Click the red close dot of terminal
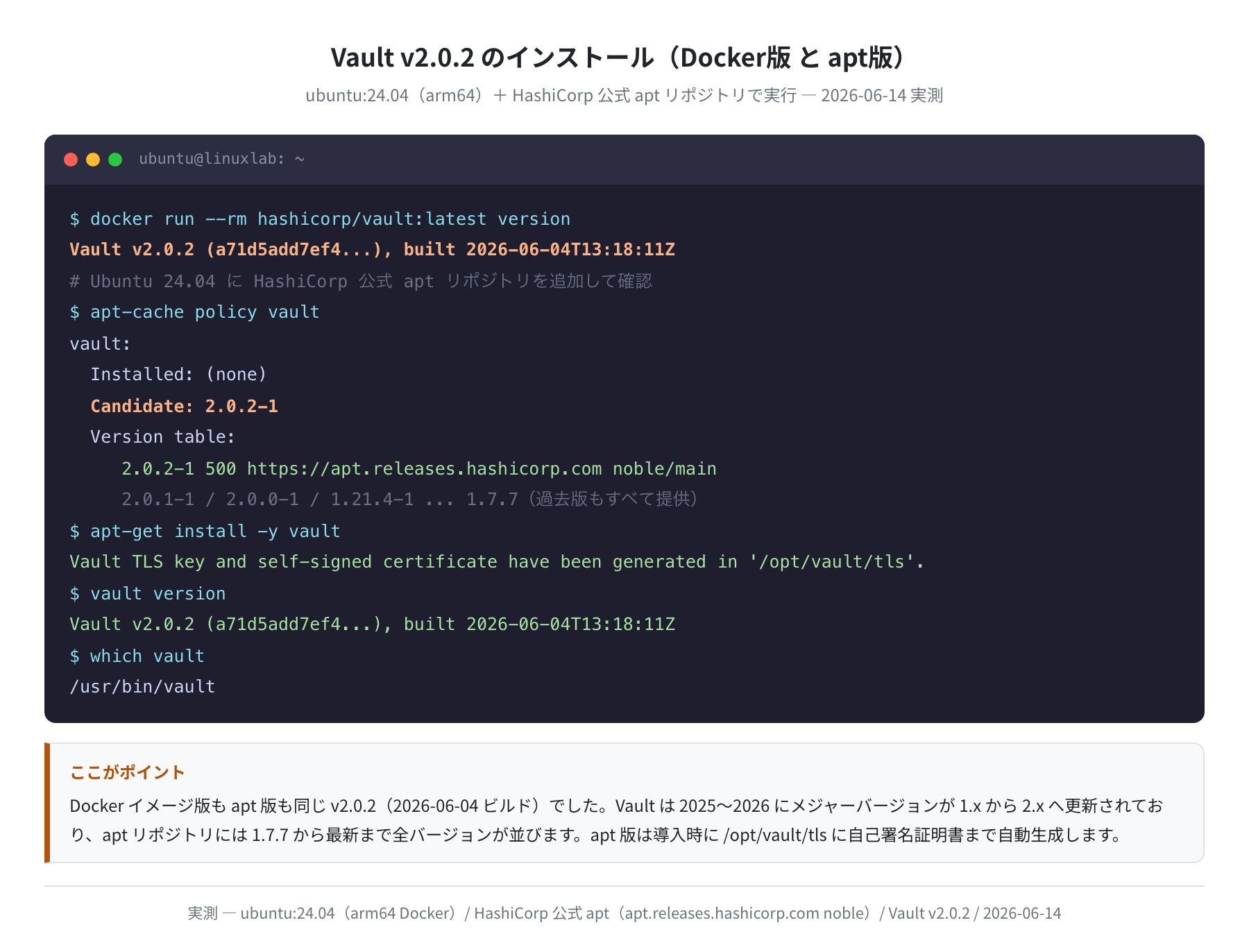 point(71,160)
